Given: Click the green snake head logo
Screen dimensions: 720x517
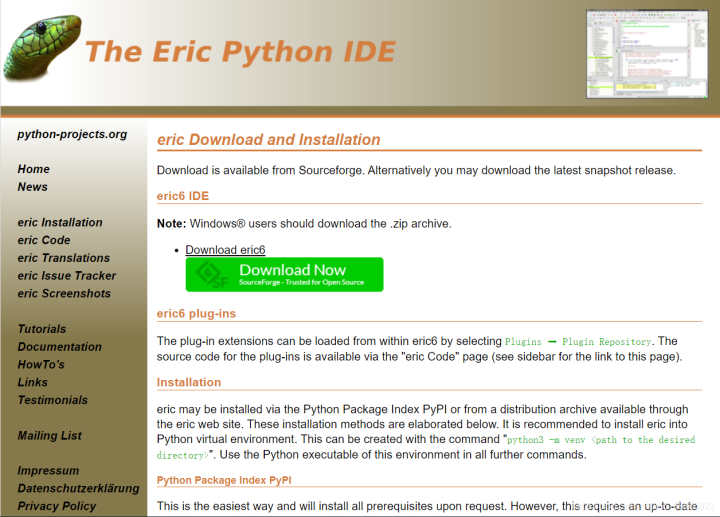Looking at the screenshot, I should pos(42,47).
